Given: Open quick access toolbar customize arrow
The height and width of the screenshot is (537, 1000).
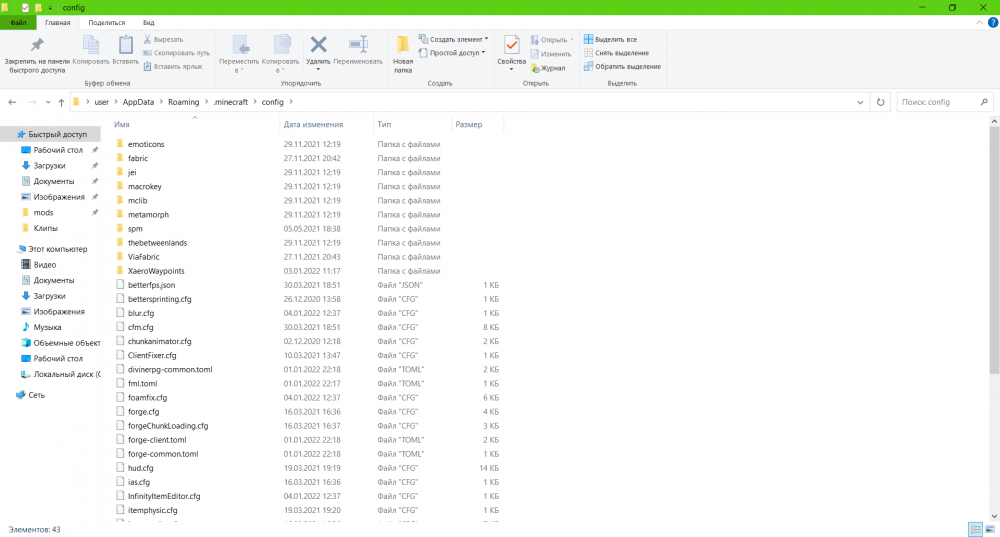Looking at the screenshot, I should (50, 8).
